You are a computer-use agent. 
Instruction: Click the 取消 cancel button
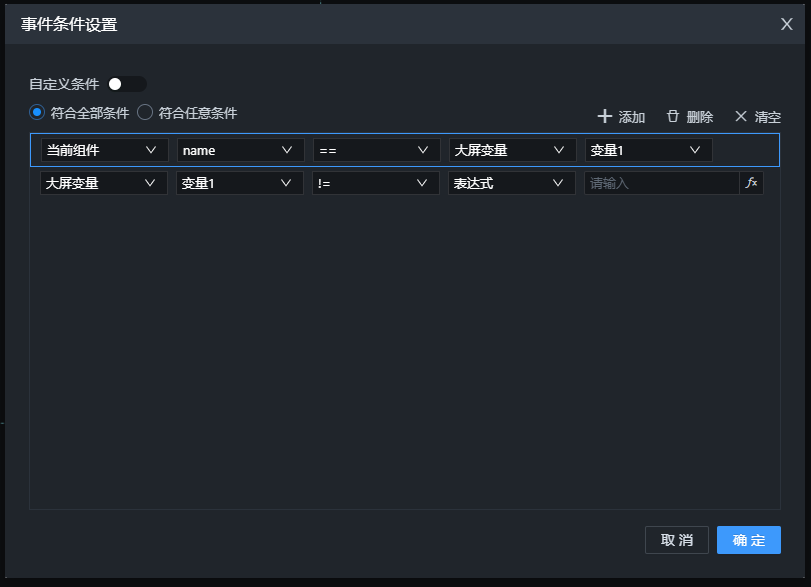click(x=677, y=540)
